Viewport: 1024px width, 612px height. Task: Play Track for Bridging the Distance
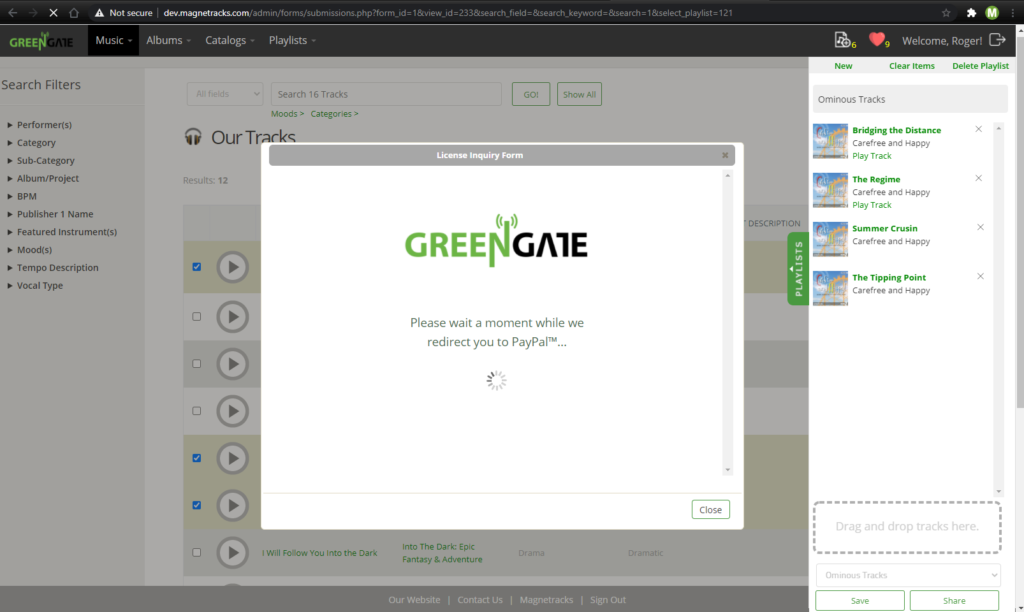click(872, 156)
